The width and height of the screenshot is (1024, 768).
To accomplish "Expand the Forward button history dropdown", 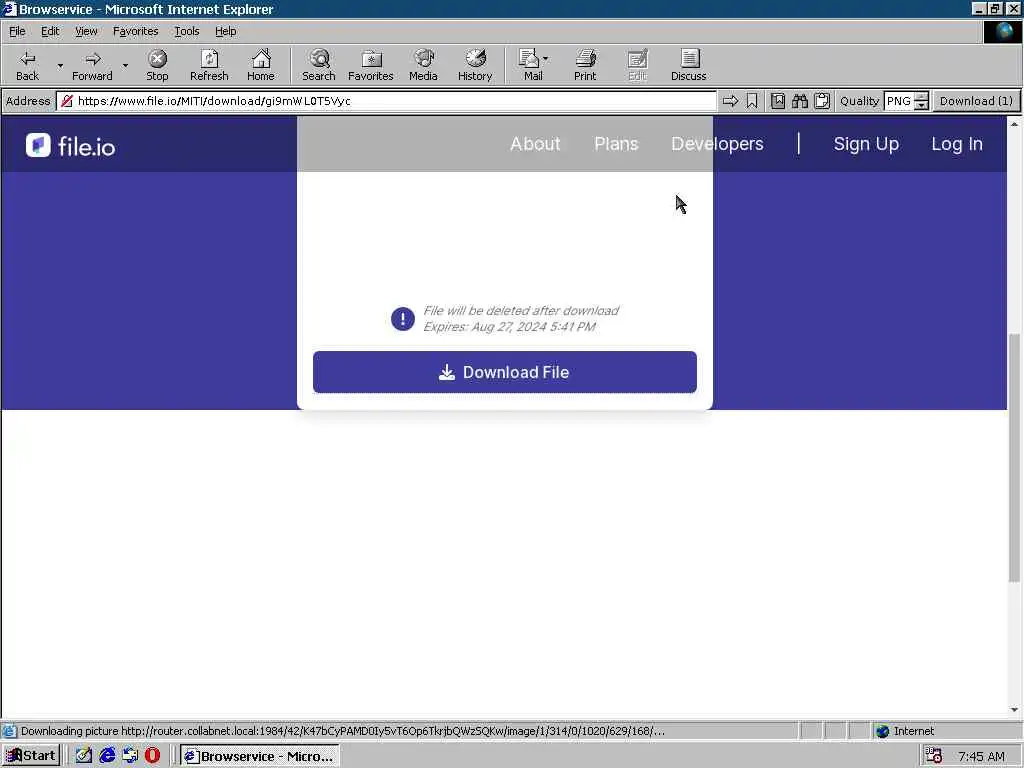I will 125,65.
